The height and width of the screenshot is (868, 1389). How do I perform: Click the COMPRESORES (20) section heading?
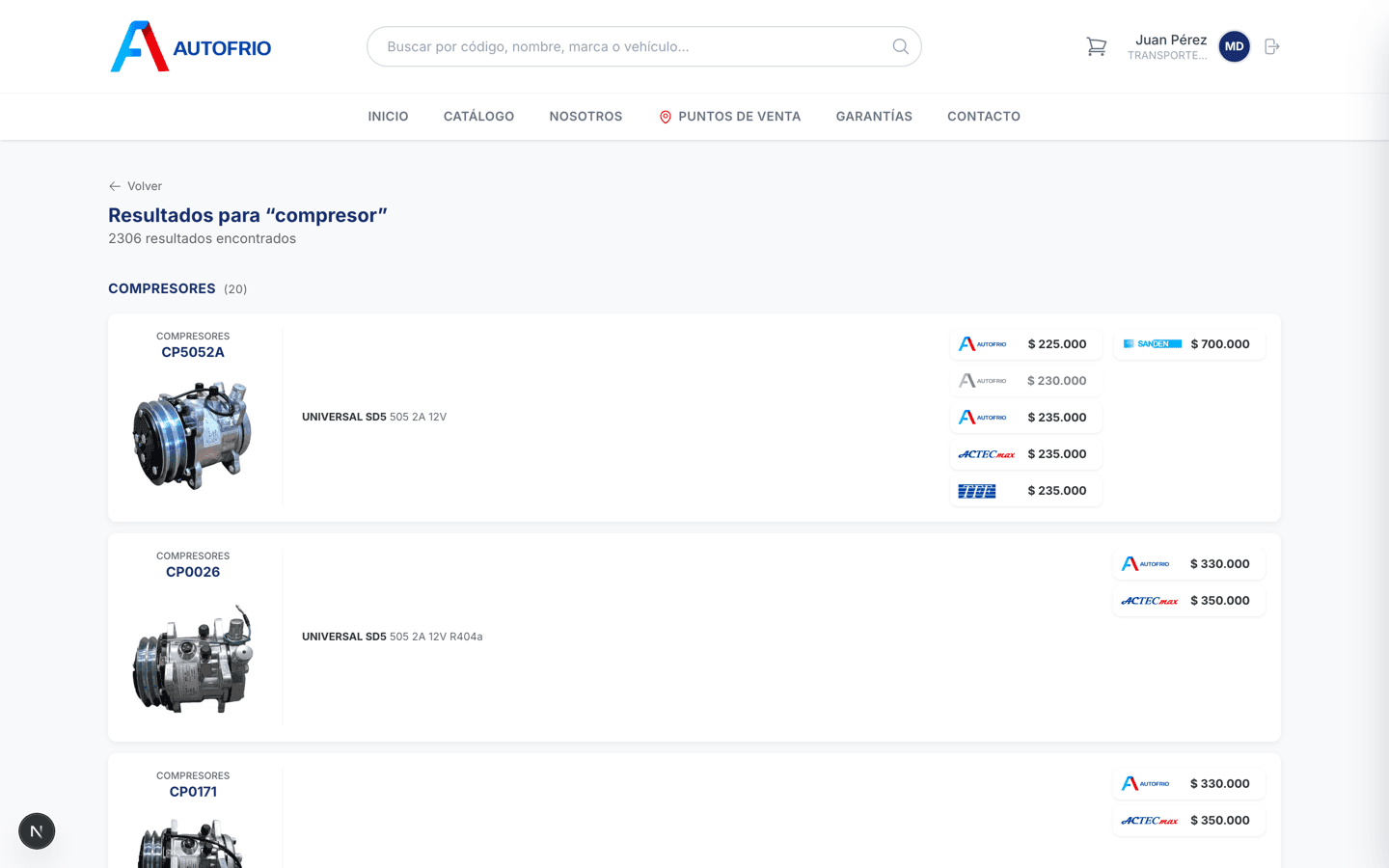point(177,288)
